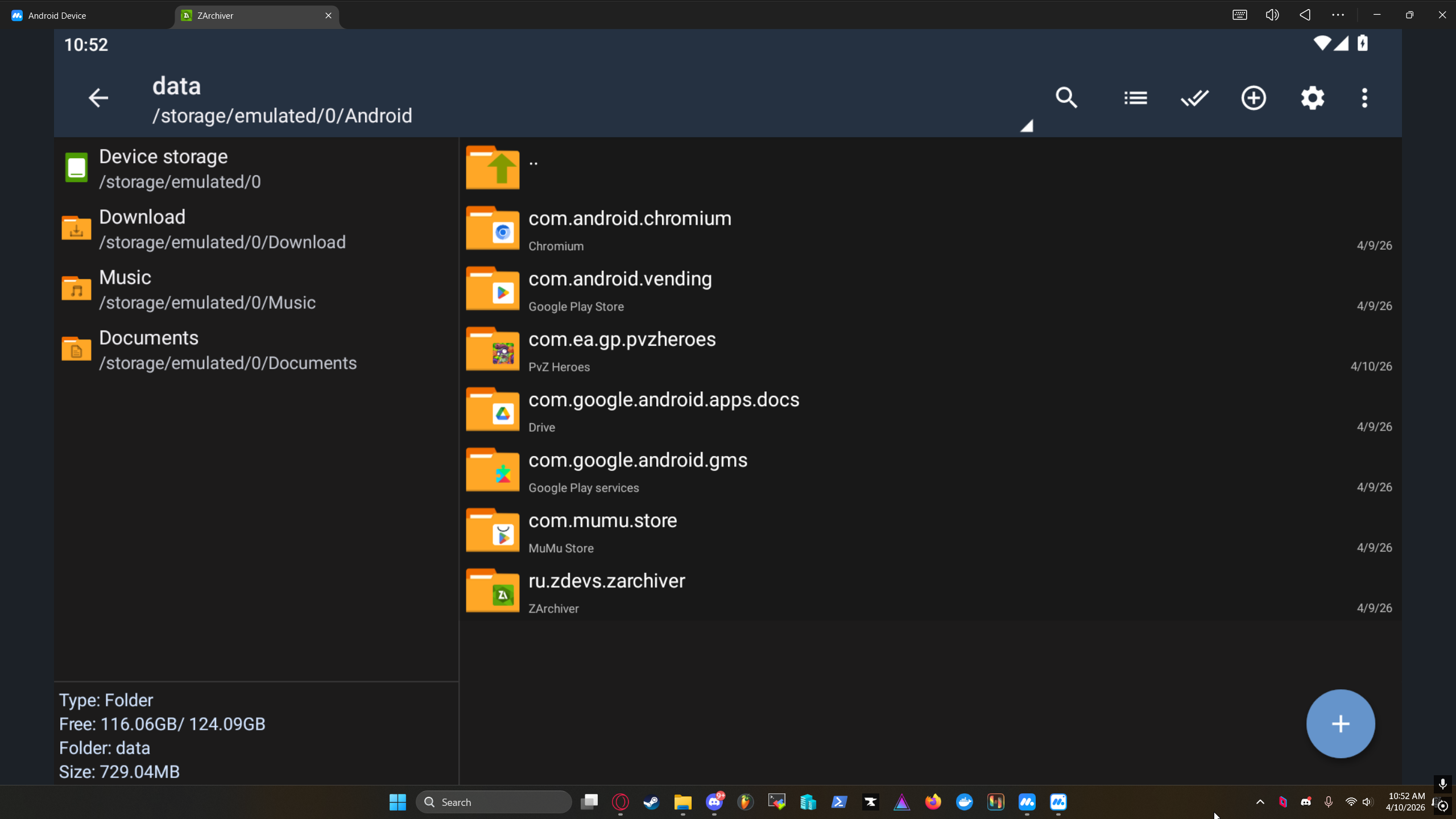Open the three-dot overflow menu
Image resolution: width=1456 pixels, height=819 pixels.
click(1364, 98)
